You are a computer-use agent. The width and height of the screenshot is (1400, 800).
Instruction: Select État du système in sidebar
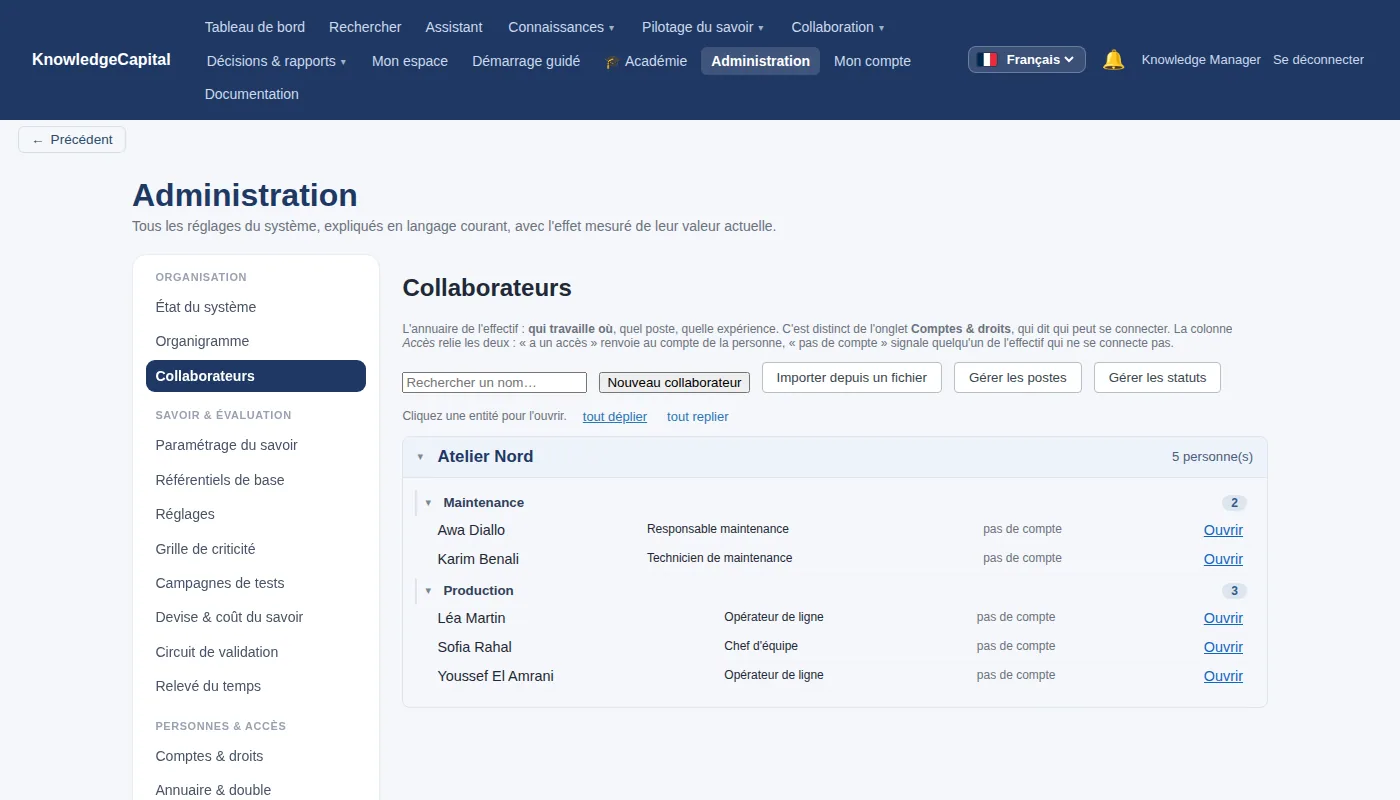click(x=256, y=307)
